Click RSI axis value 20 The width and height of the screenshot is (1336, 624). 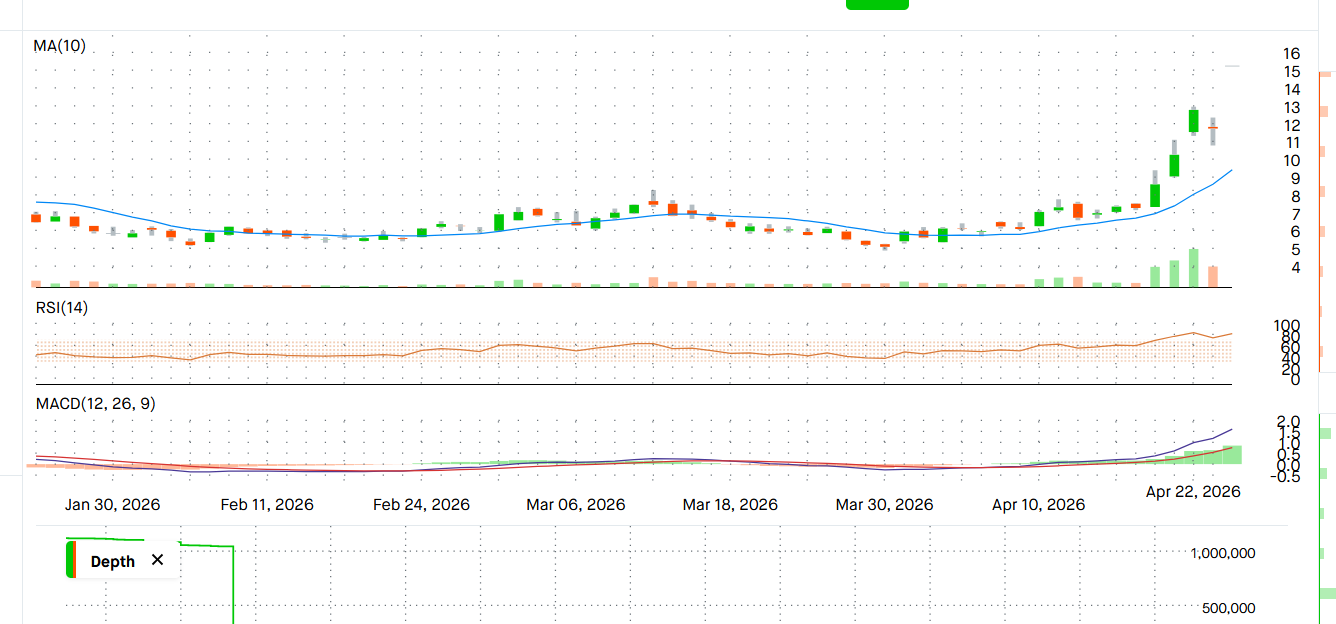tap(1292, 369)
